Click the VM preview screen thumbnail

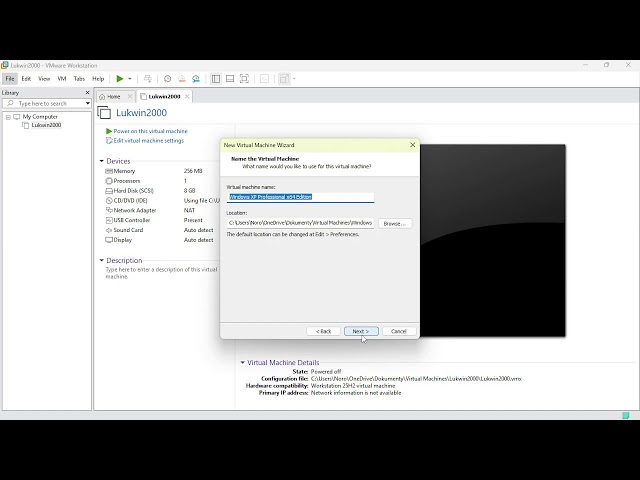point(493,240)
